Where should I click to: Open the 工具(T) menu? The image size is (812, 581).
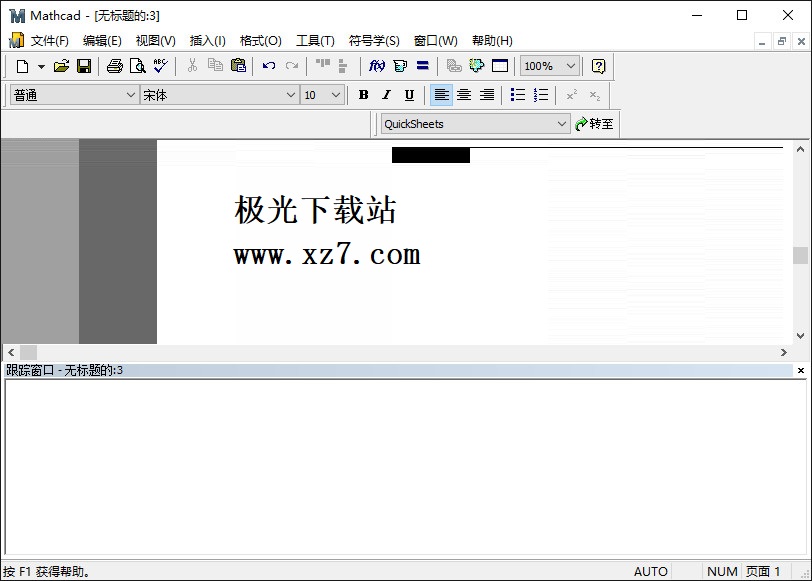click(x=315, y=40)
